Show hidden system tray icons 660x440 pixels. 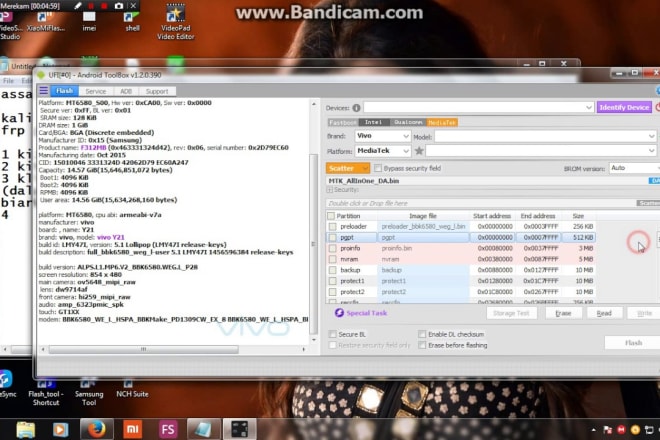593,430
